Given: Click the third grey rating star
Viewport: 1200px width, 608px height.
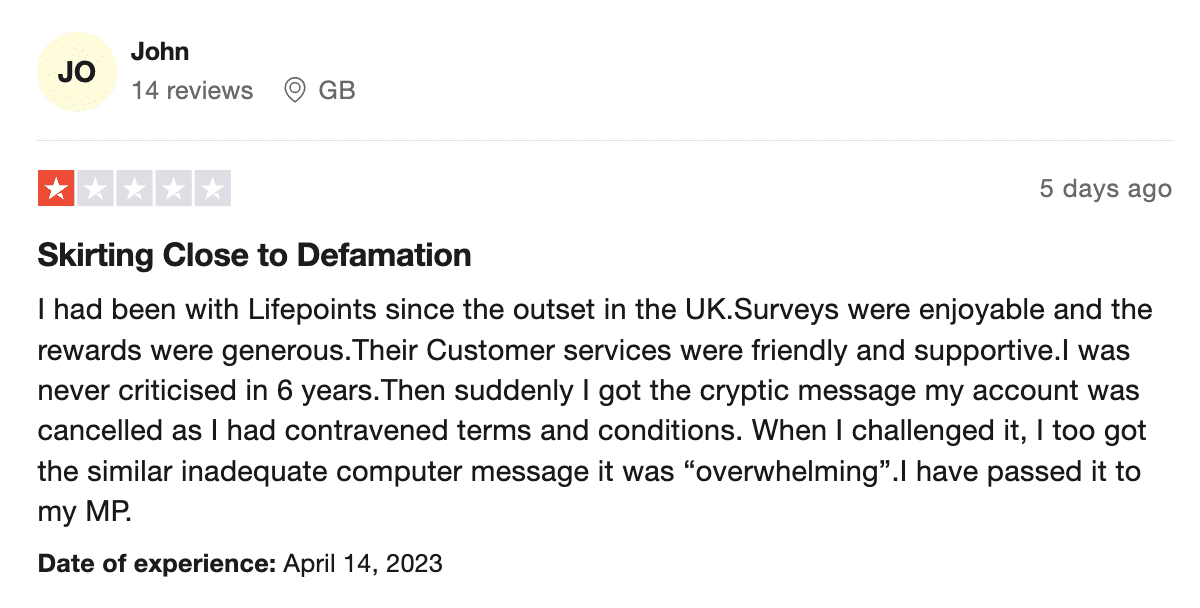Looking at the screenshot, I should (134, 188).
